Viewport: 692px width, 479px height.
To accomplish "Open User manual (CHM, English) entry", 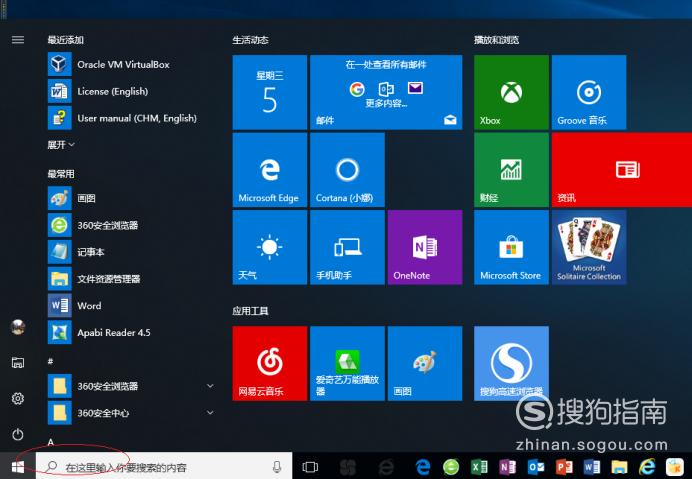I will (131, 118).
